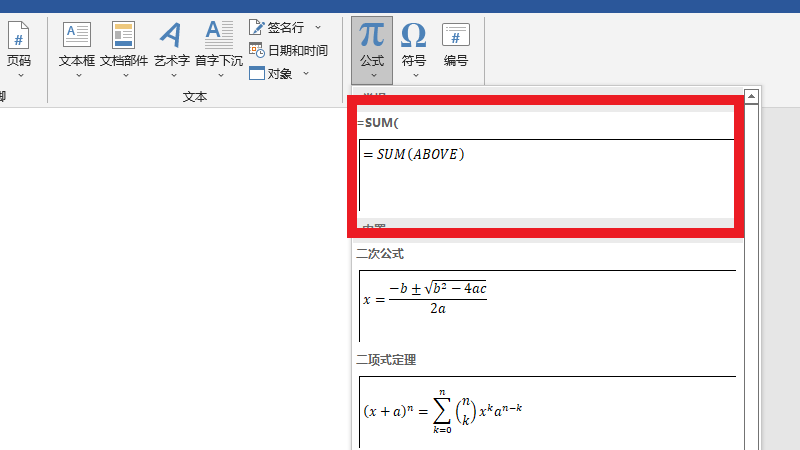Expand the 签名行 dropdown arrow
The height and width of the screenshot is (450, 800).
point(318,27)
